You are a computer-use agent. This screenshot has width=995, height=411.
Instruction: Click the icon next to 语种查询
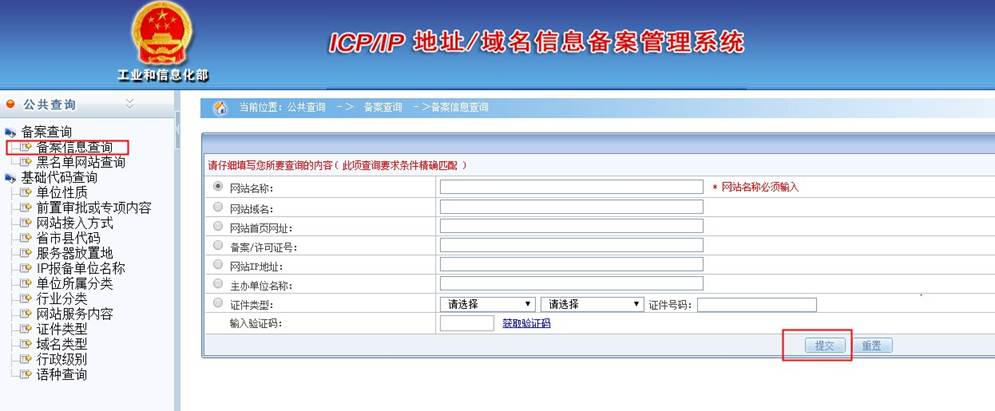point(25,374)
